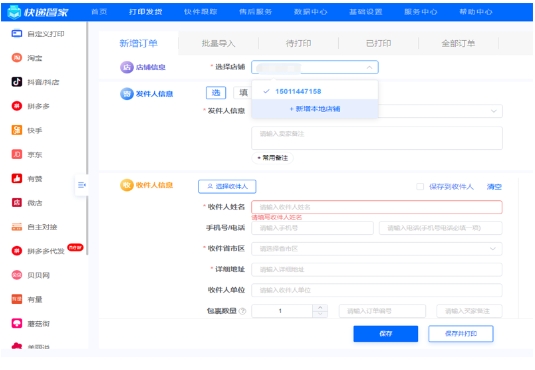The image size is (535, 370).
Task: Click the 清空 link
Action: pos(494,187)
